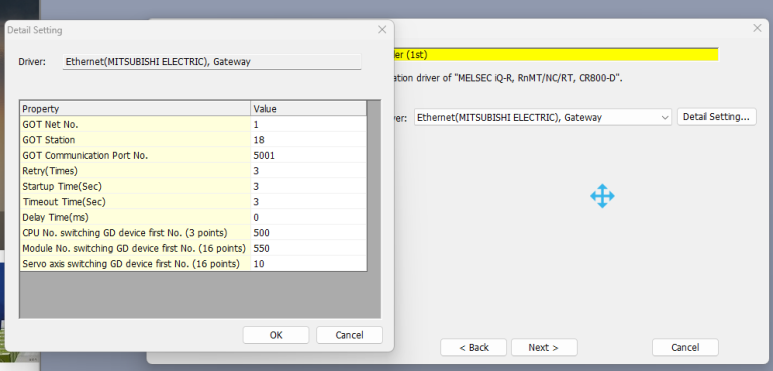Go to < Back wizard step
773x371 pixels.
tap(473, 347)
